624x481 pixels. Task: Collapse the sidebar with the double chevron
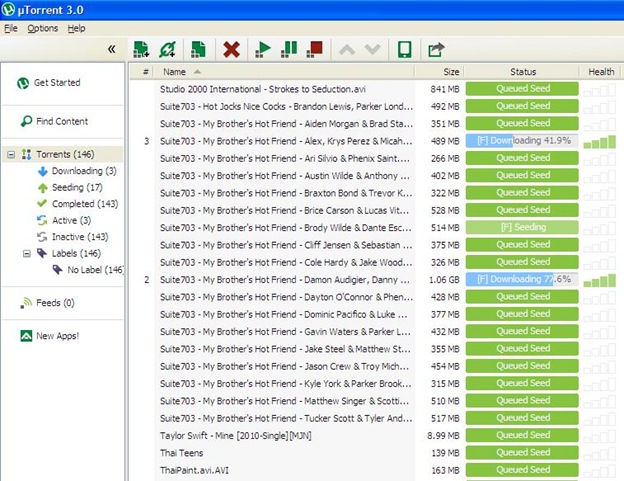pyautogui.click(x=111, y=49)
